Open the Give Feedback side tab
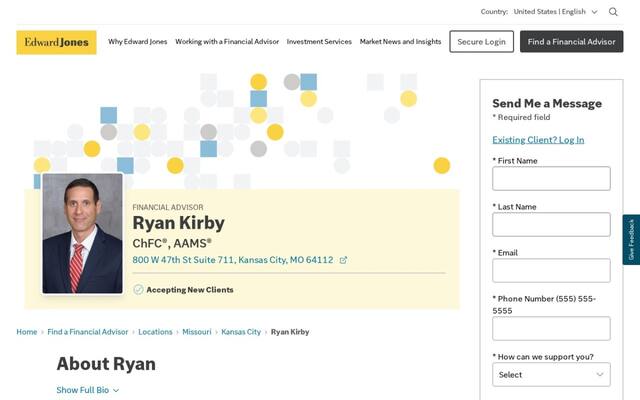The width and height of the screenshot is (640, 400). 631,240
